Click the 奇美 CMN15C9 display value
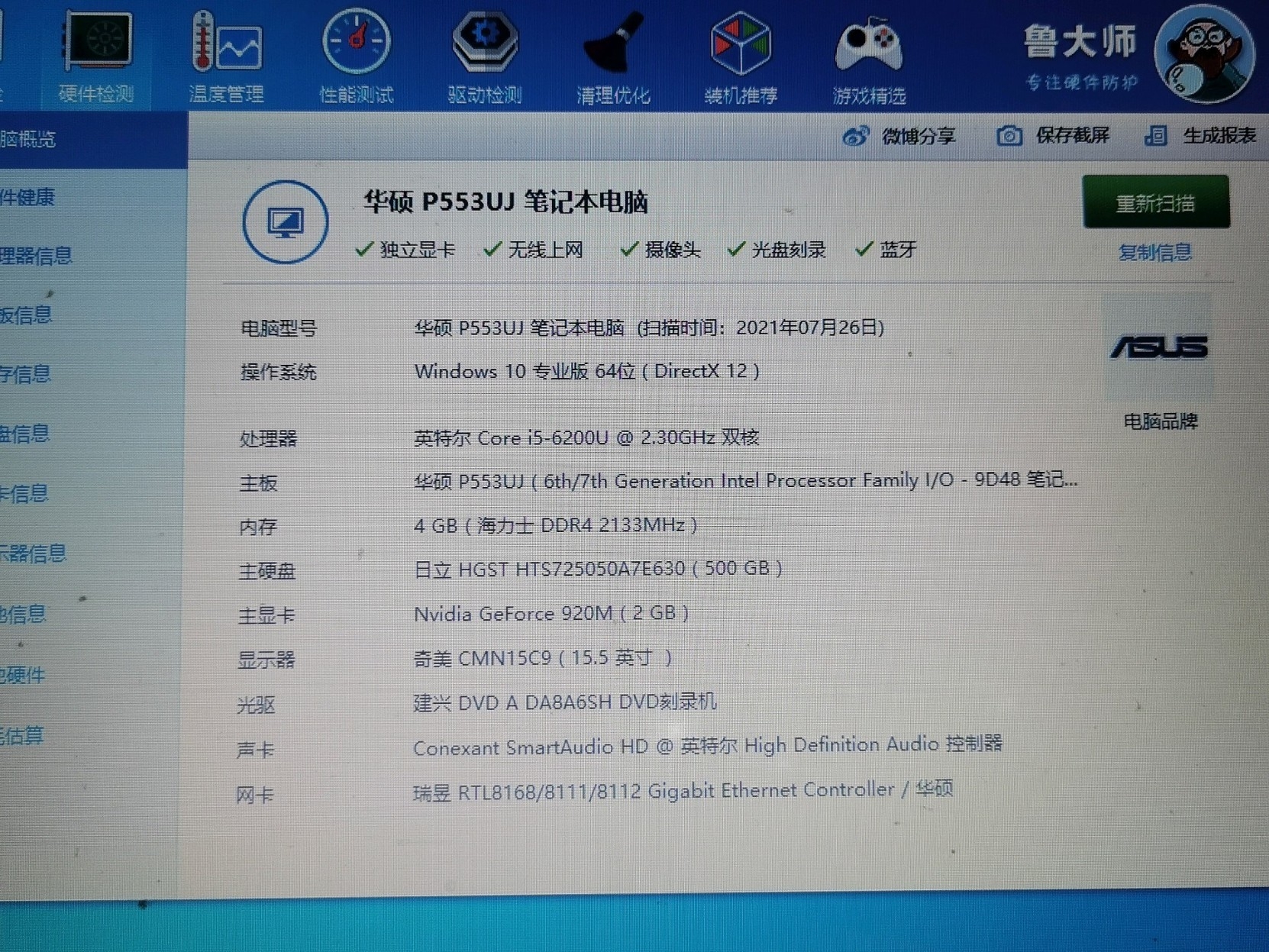The image size is (1269, 952). [x=543, y=658]
